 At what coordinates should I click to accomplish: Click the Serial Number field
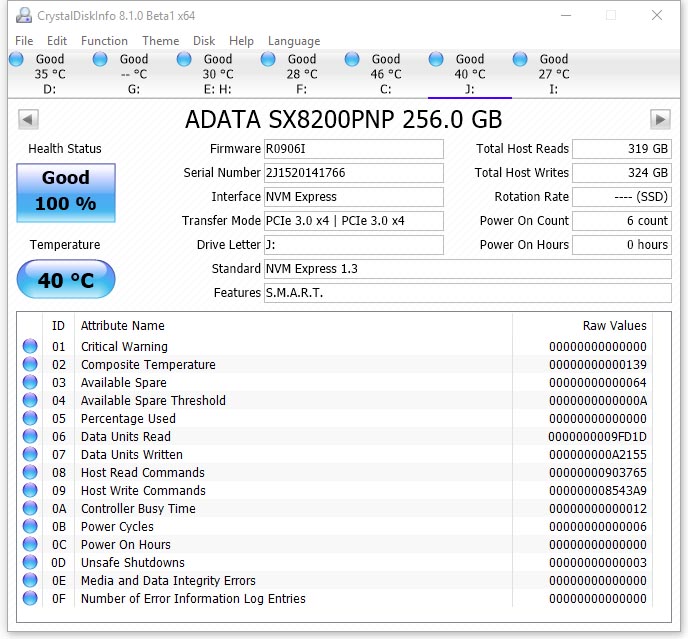(354, 173)
